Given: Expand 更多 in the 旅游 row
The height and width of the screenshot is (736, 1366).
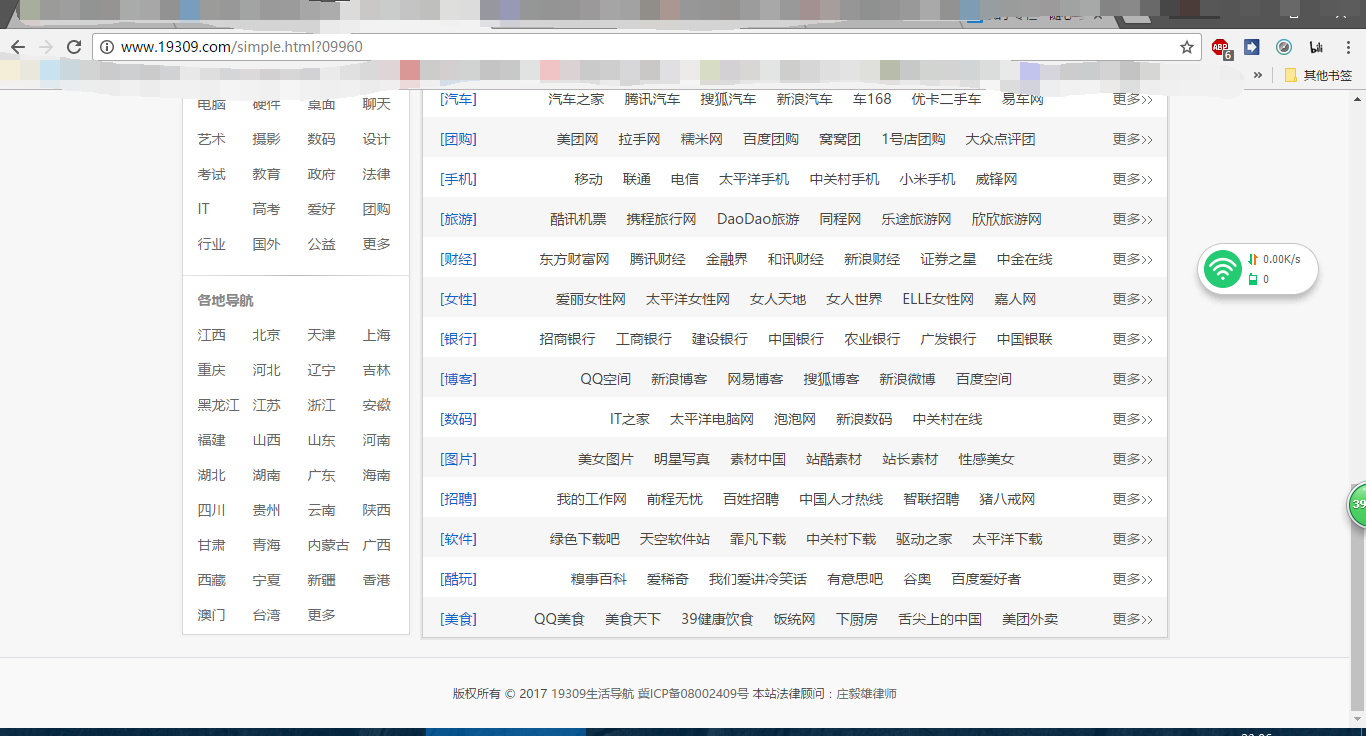Looking at the screenshot, I should (x=1133, y=219).
